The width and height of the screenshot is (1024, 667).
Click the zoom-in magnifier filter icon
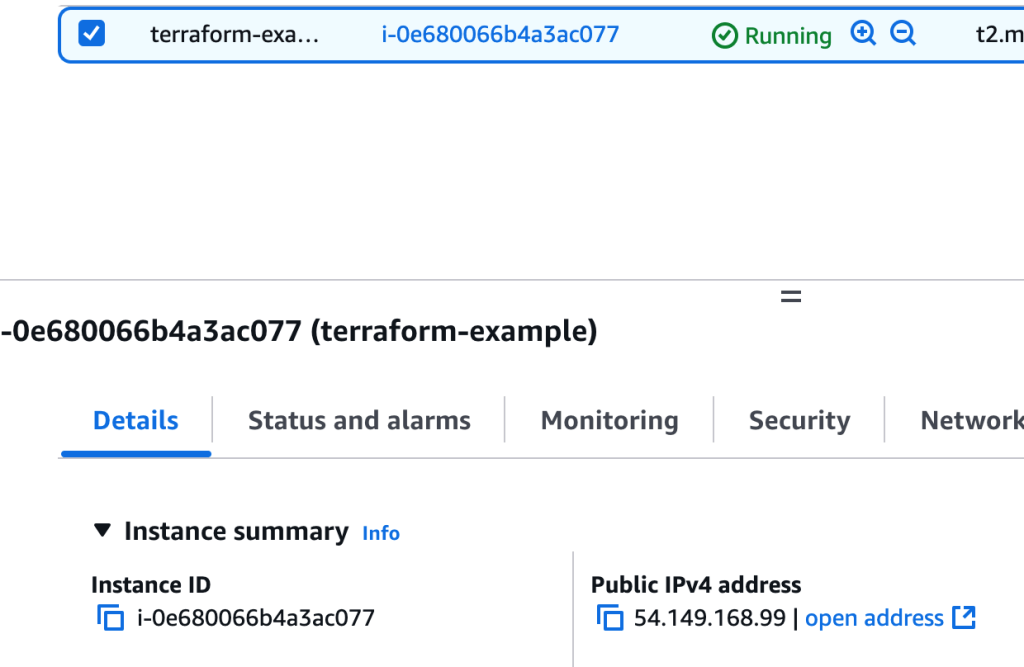863,34
